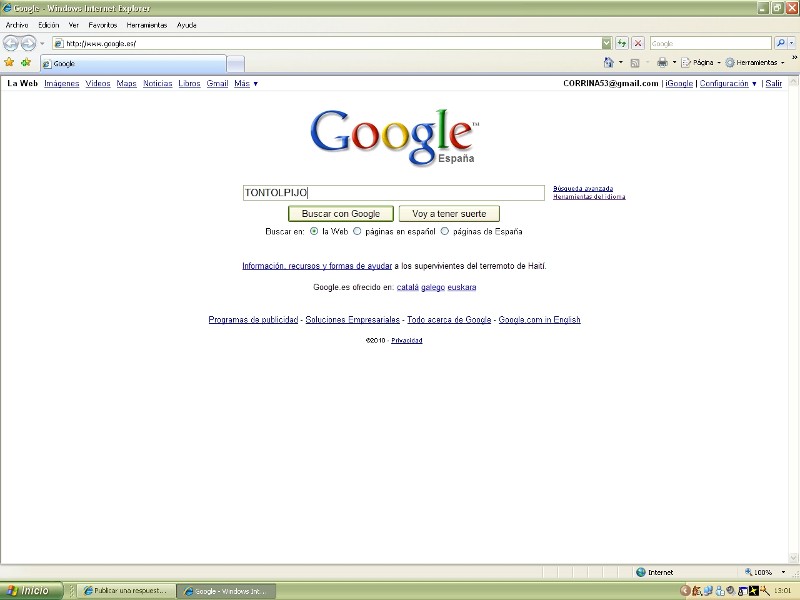Switch Google language to euskara
The width and height of the screenshot is (800, 600).
coord(462,287)
